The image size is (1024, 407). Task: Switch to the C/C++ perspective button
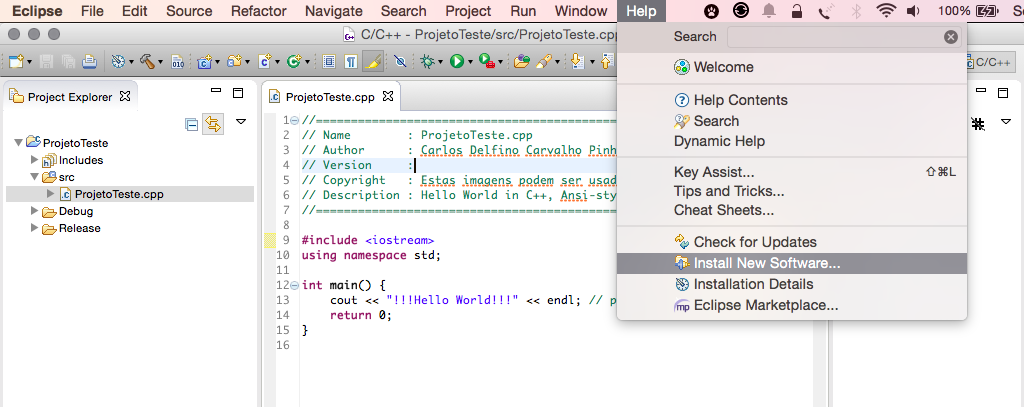pos(990,62)
